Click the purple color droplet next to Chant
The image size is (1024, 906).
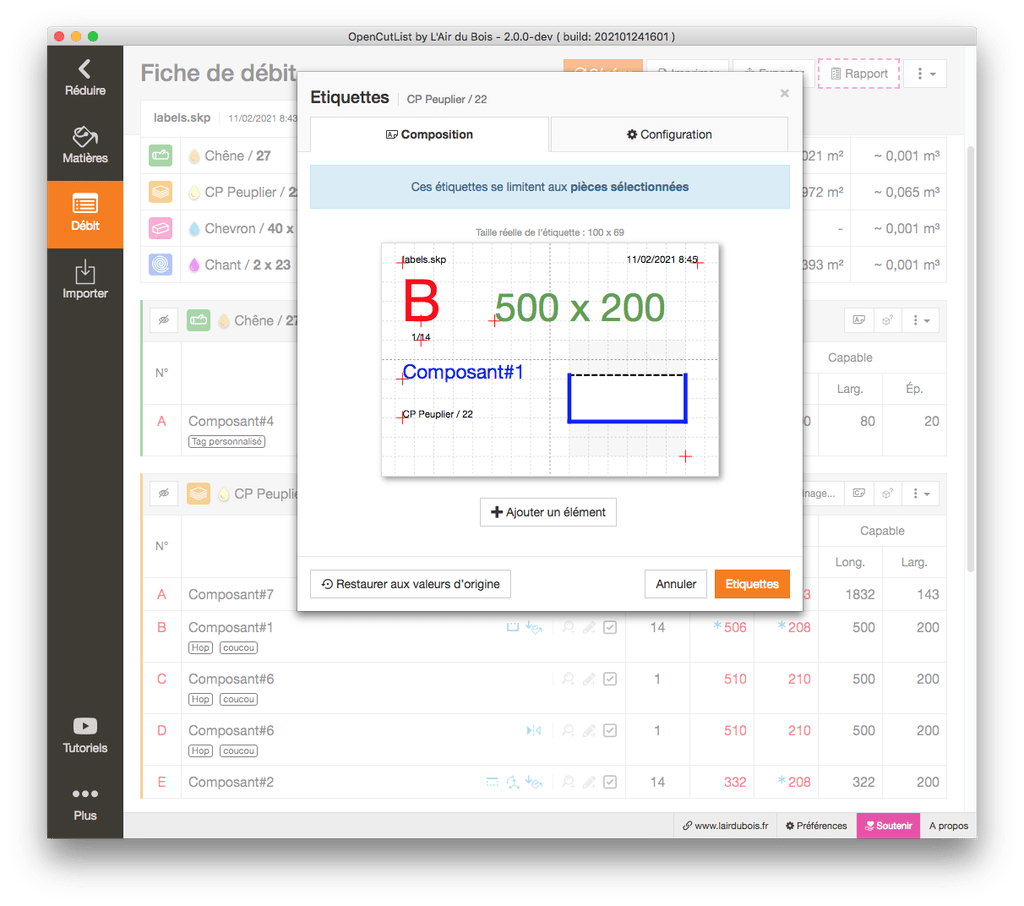194,265
